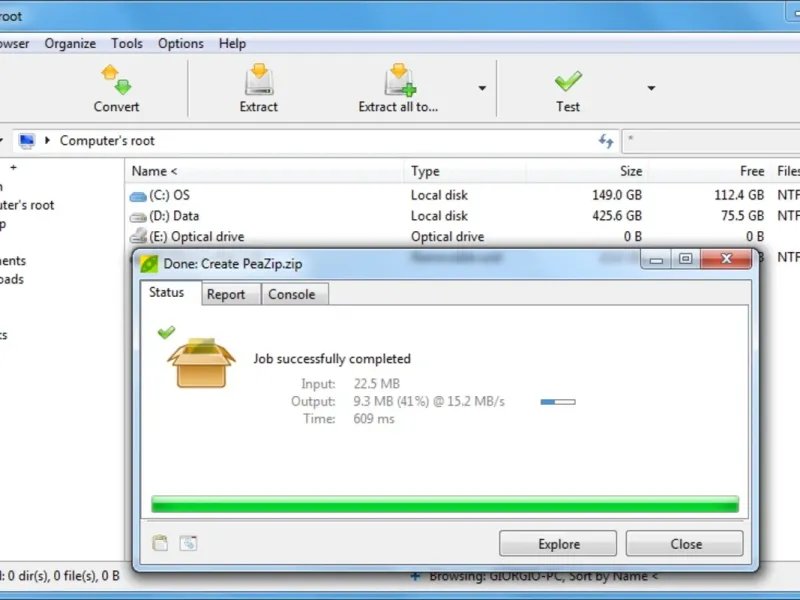
Task: Click the Test green checkmark icon
Action: (x=568, y=81)
